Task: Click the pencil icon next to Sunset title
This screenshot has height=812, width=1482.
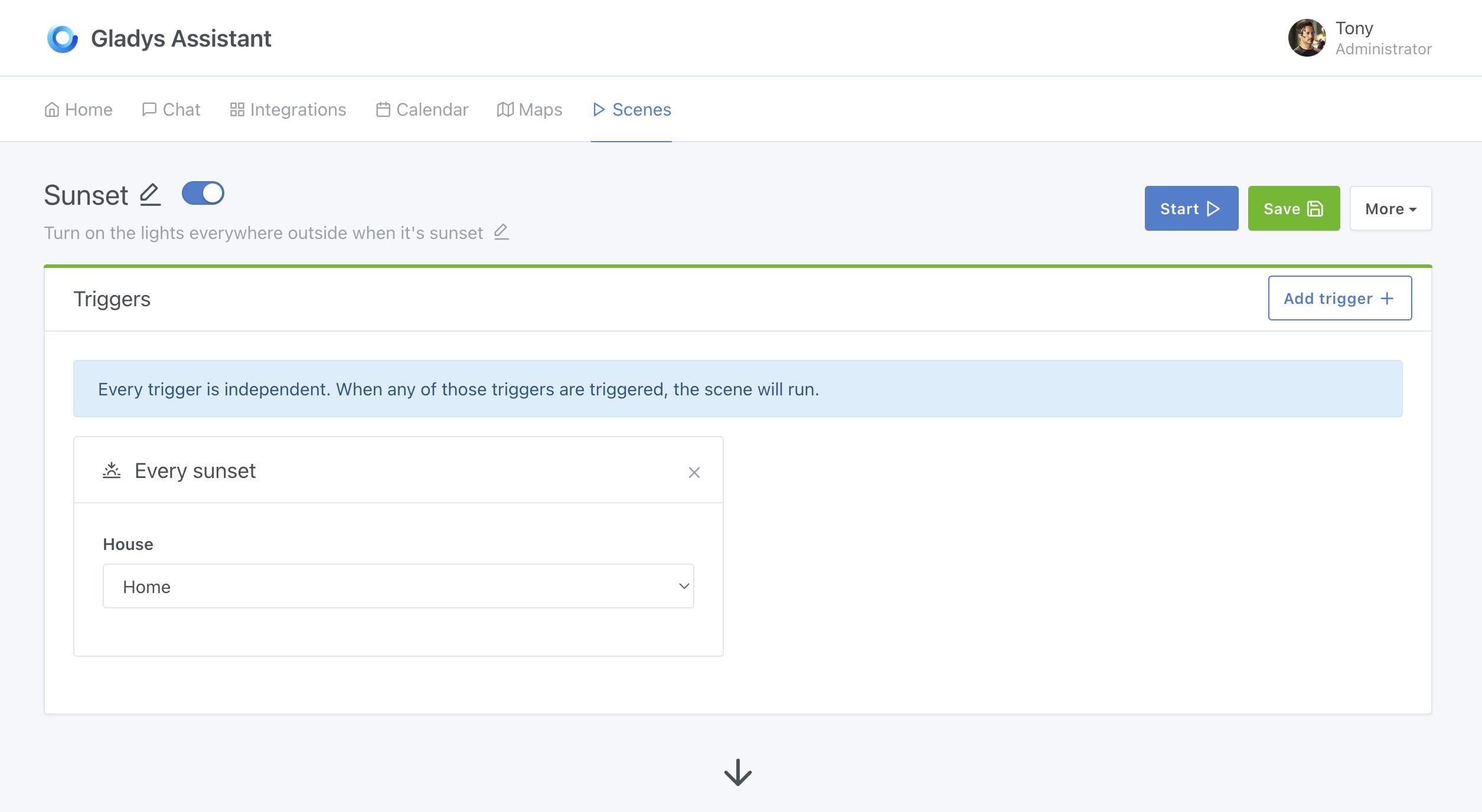Action: 150,195
